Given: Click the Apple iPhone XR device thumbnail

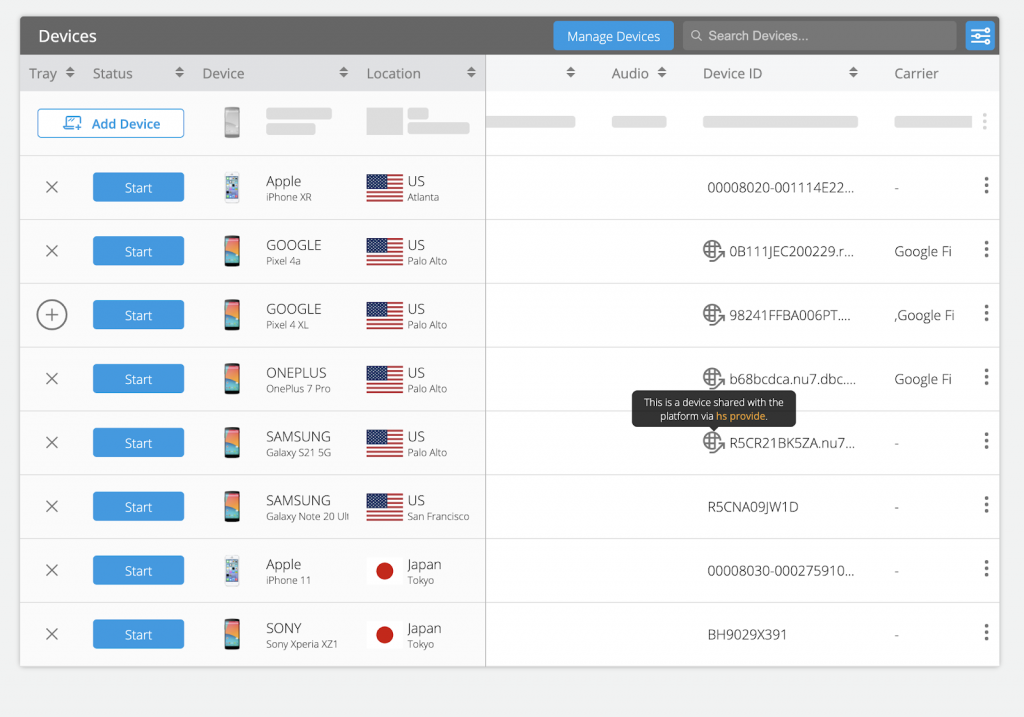Looking at the screenshot, I should 232,187.
